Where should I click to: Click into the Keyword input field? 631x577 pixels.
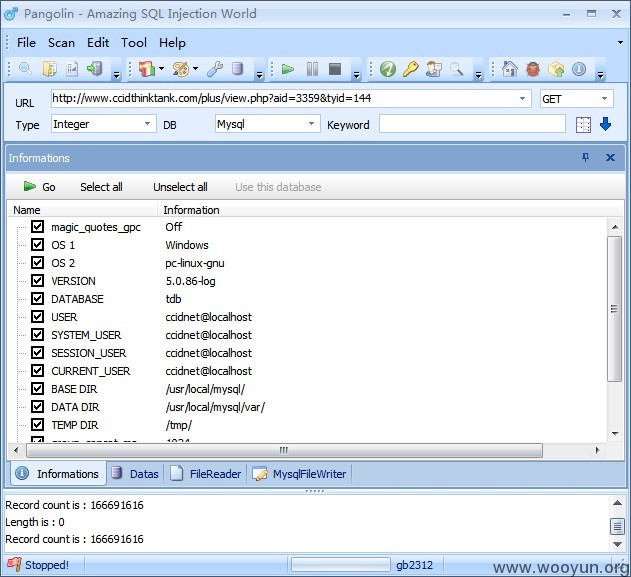[x=472, y=124]
